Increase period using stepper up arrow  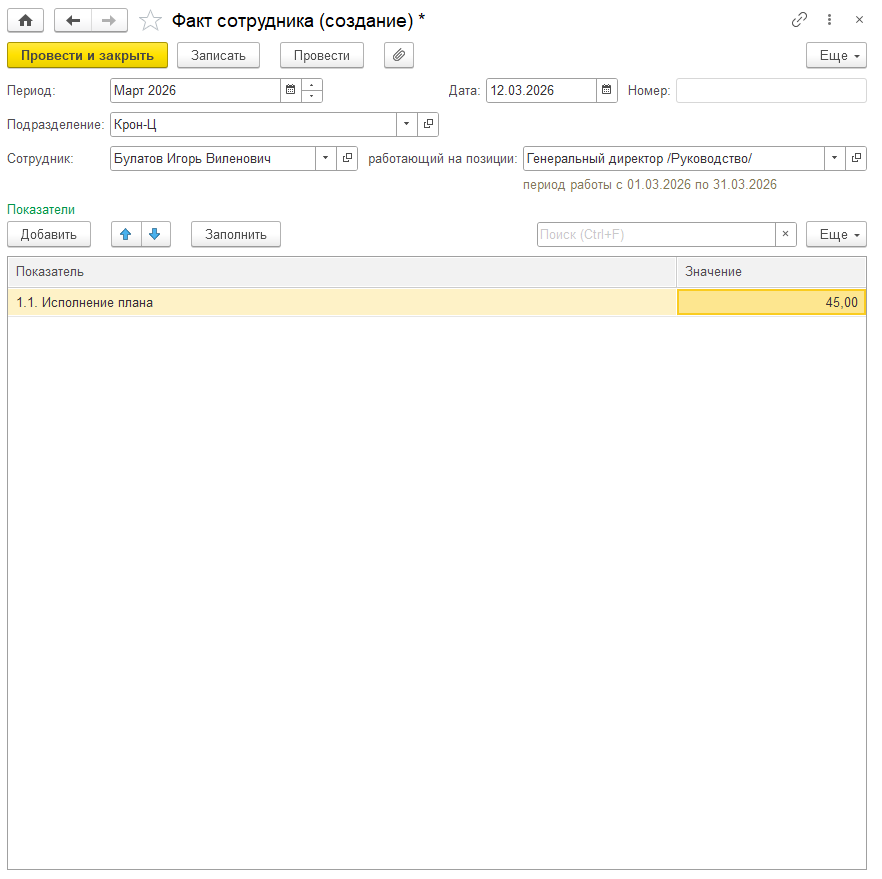tap(312, 85)
